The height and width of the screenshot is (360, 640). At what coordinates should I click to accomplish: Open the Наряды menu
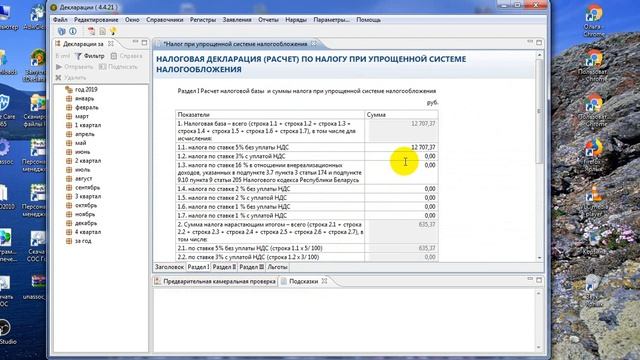(x=296, y=20)
